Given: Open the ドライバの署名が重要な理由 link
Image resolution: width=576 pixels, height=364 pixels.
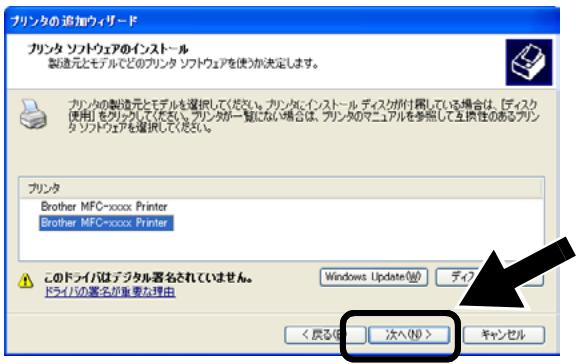Looking at the screenshot, I should point(110,292).
